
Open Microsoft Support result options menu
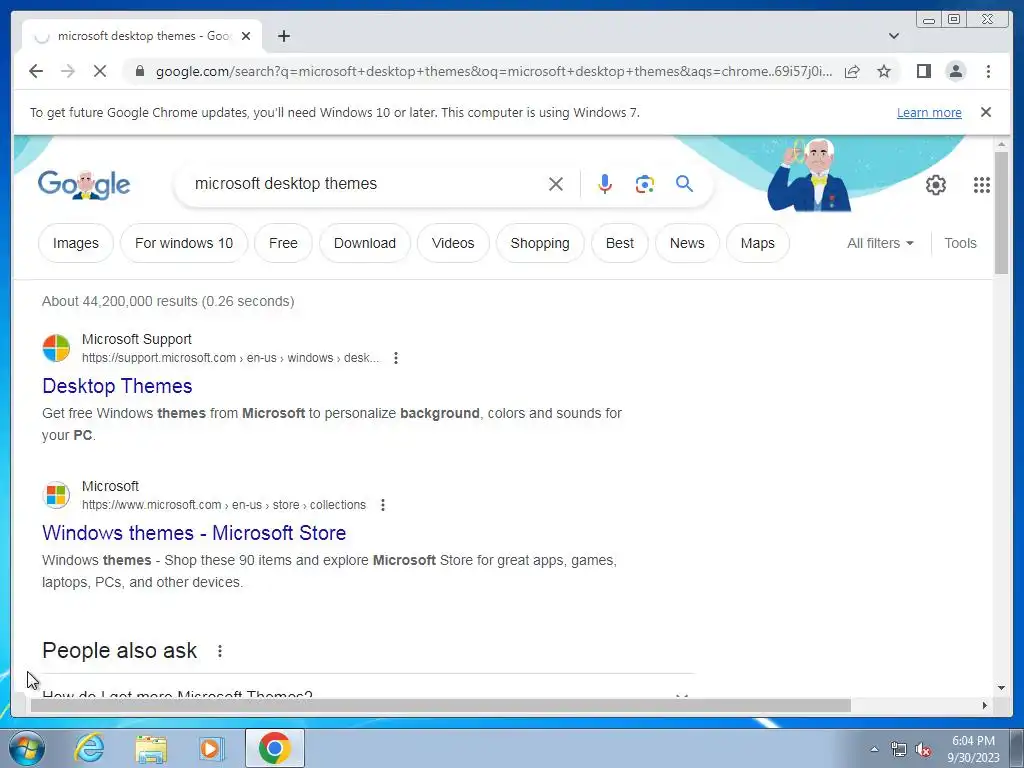click(396, 358)
